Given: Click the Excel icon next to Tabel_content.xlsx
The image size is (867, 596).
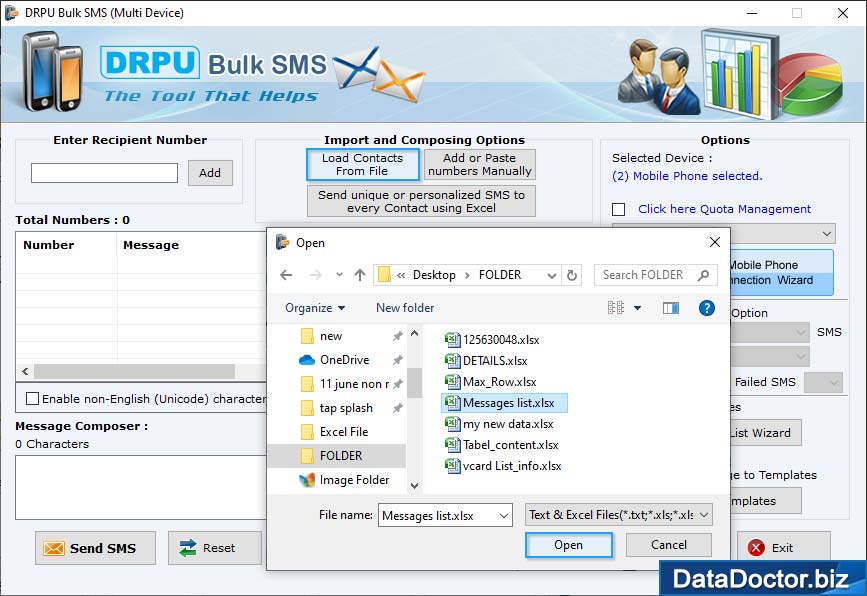Looking at the screenshot, I should 452,445.
